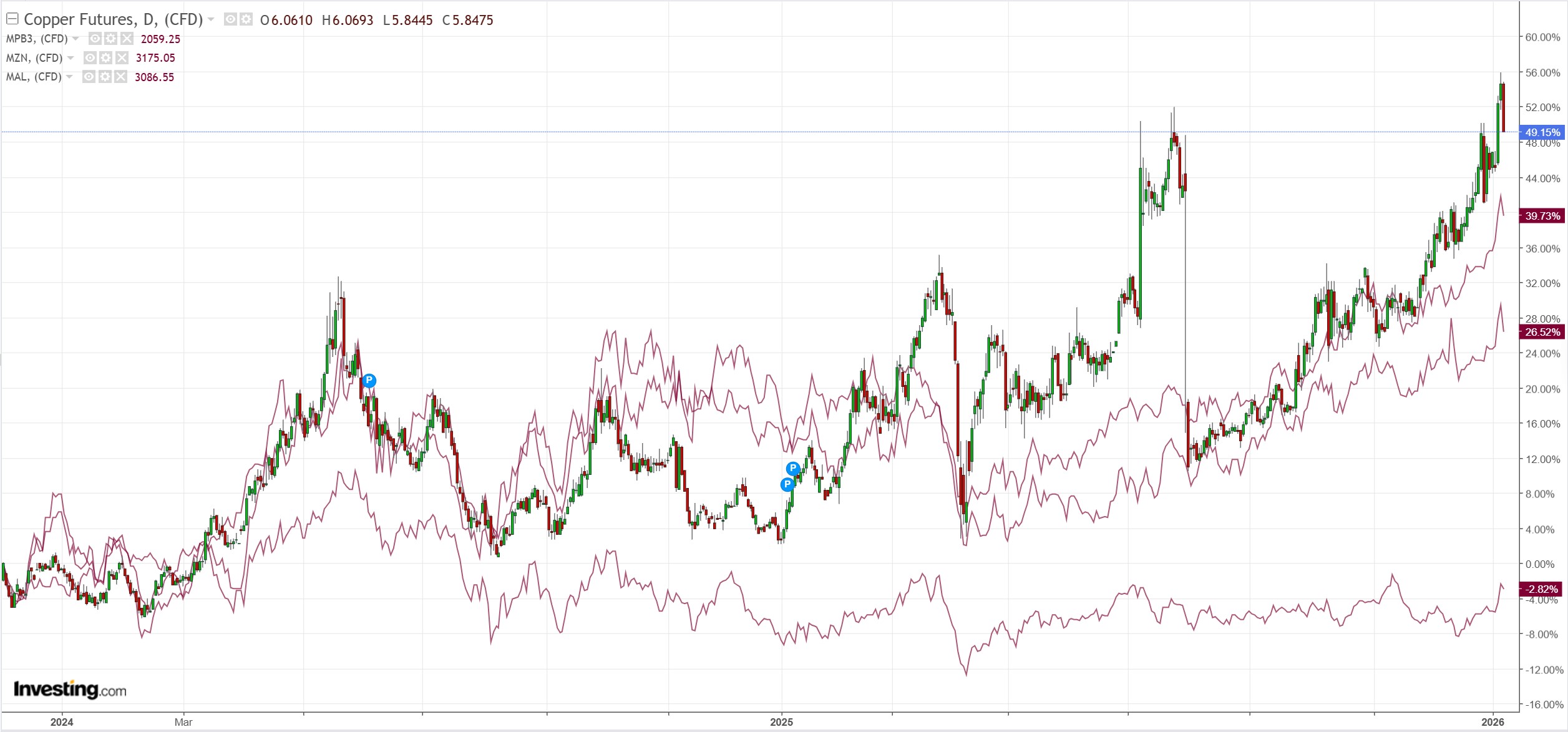Open Copper Futures settings gear
This screenshot has height=732, width=1568.
click(x=246, y=19)
